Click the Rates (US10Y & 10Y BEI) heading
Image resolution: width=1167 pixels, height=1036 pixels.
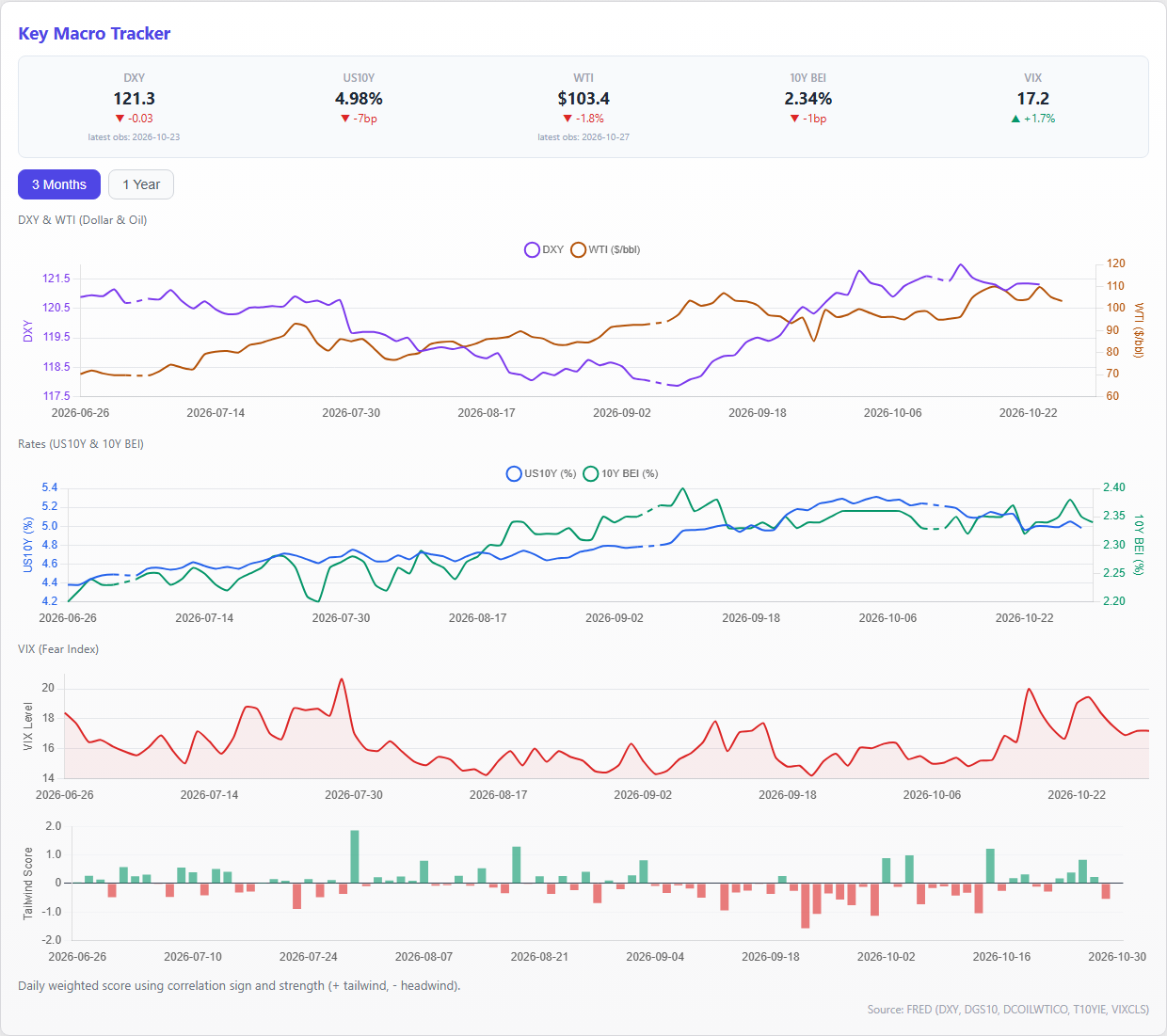click(x=81, y=444)
